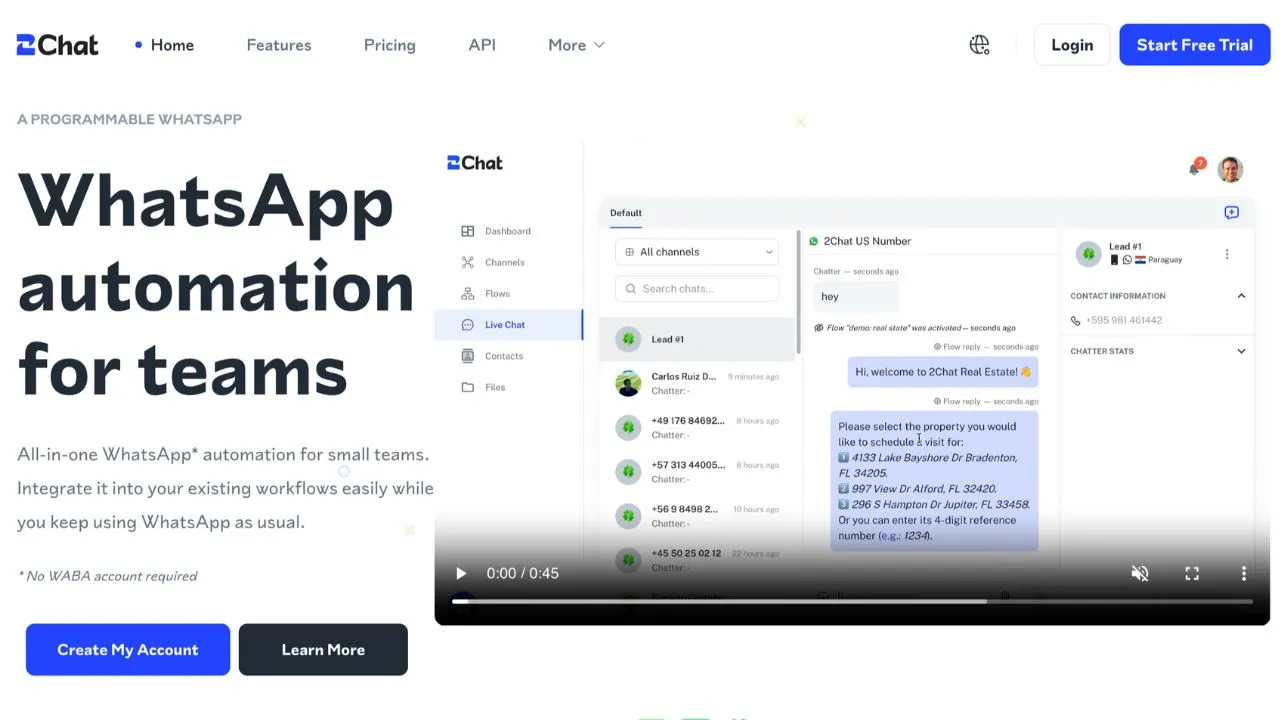
Task: Open the Carlos Ruiz D... conversation
Action: (697, 383)
